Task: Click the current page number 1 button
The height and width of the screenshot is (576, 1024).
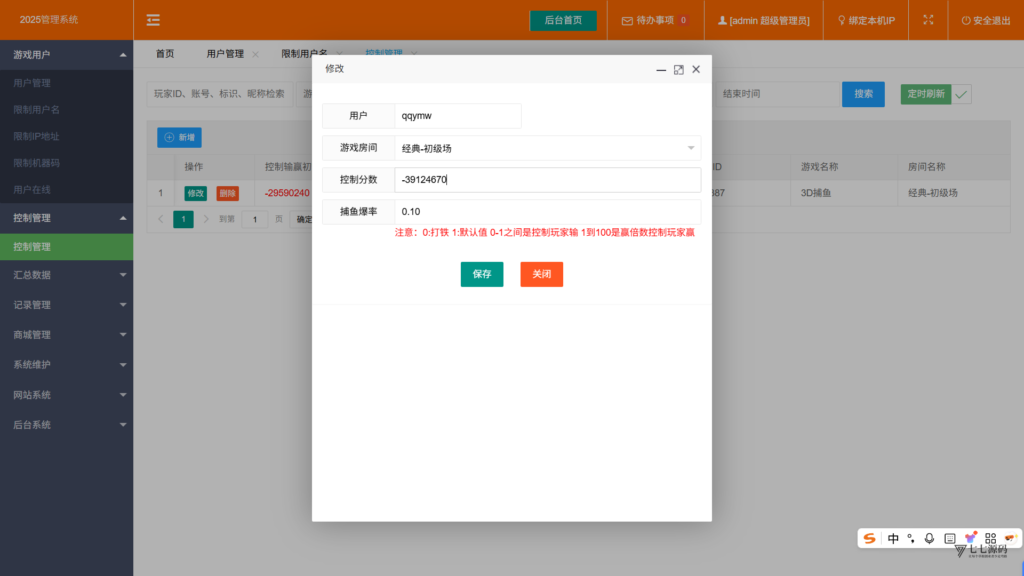Action: (184, 219)
